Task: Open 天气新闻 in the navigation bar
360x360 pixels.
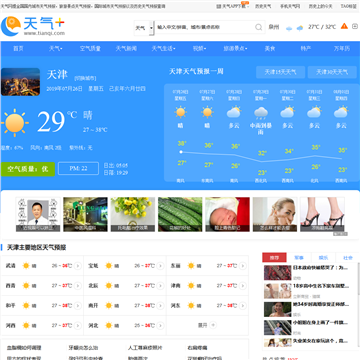Action: (126, 48)
